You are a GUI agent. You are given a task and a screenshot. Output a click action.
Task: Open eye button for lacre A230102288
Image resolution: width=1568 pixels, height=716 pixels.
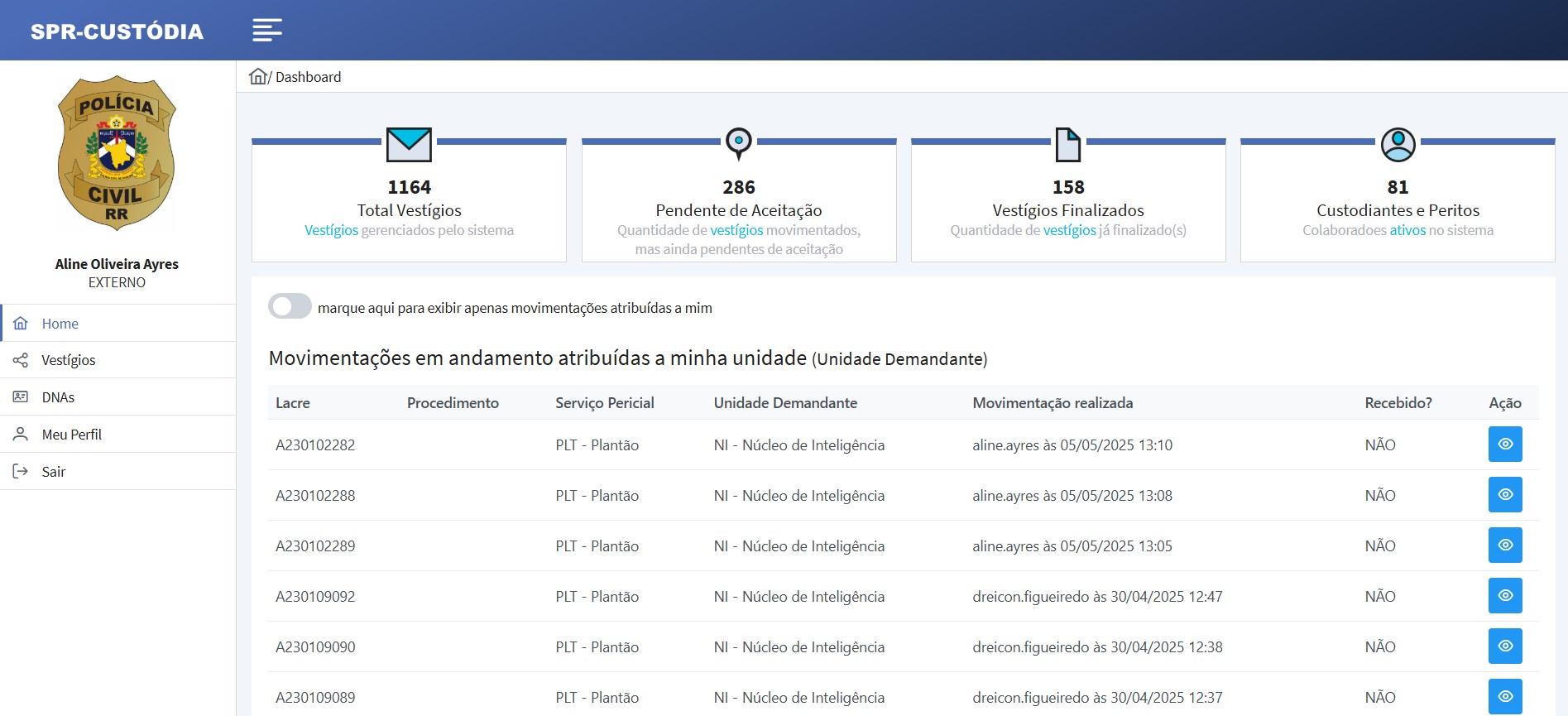(x=1505, y=495)
